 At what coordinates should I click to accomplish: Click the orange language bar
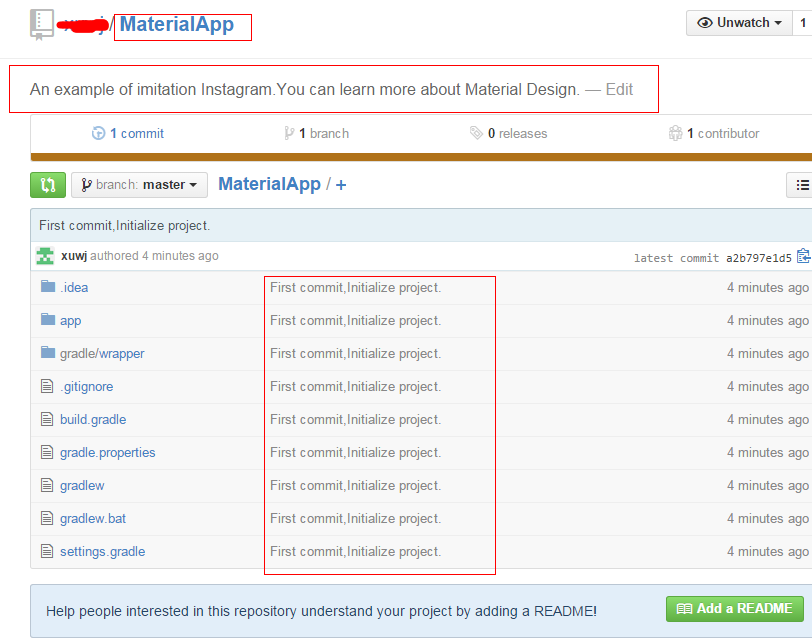tap(421, 157)
